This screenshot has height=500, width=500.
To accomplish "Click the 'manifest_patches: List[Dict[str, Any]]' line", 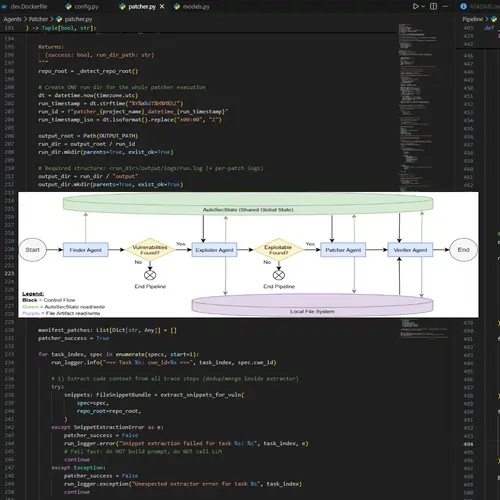I will 107,330.
